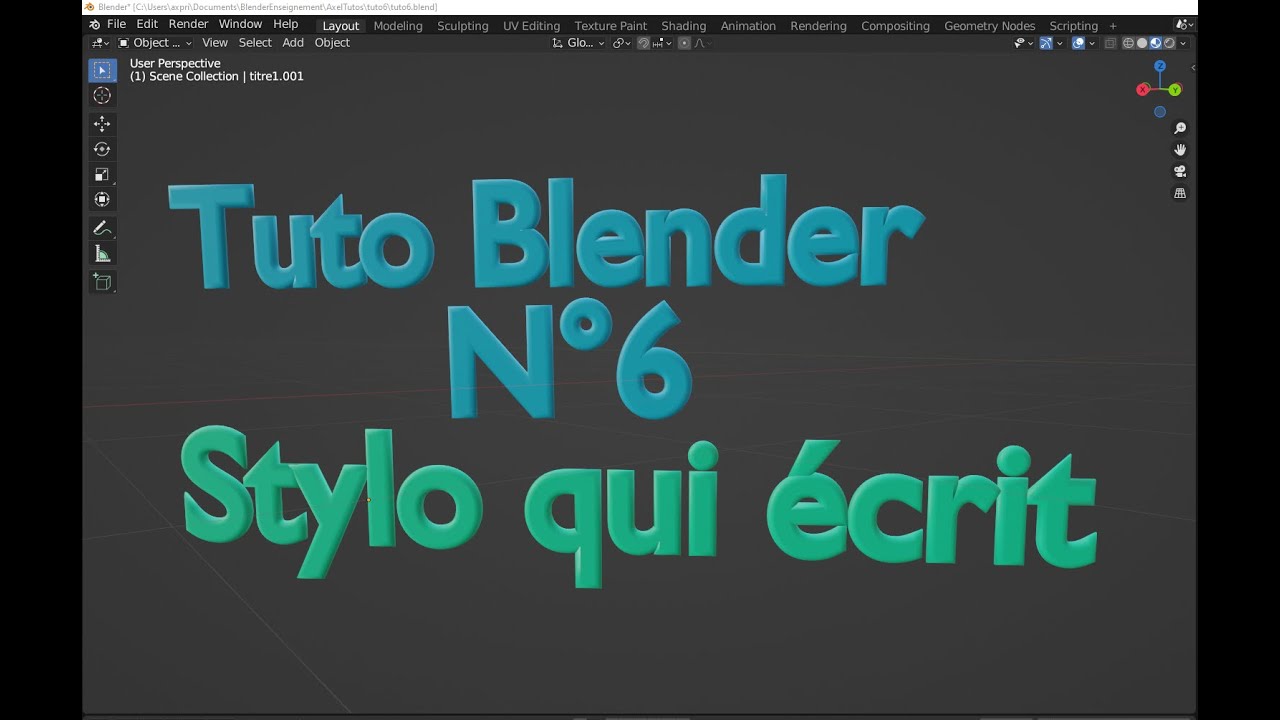Open the viewport Object menu
The height and width of the screenshot is (720, 1280).
[332, 43]
